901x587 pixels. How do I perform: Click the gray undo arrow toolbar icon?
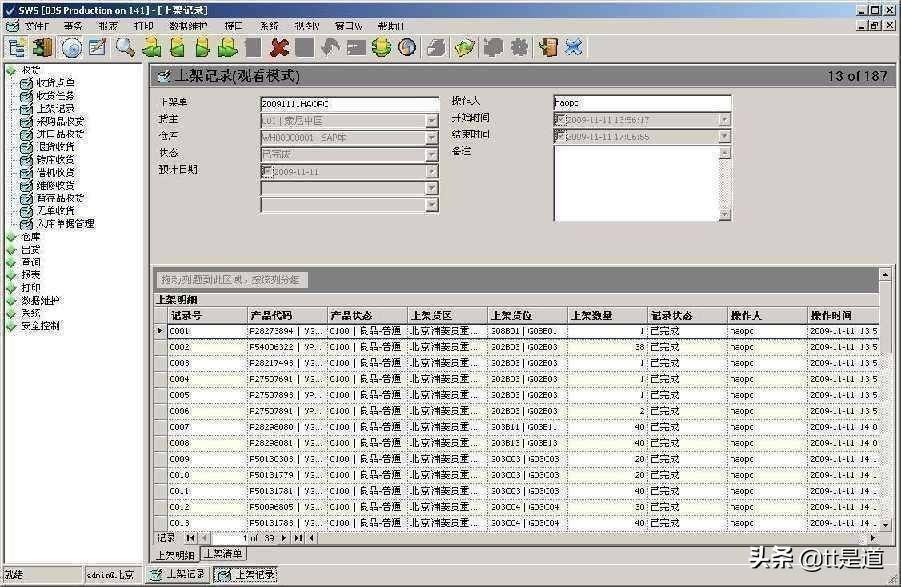pos(330,48)
